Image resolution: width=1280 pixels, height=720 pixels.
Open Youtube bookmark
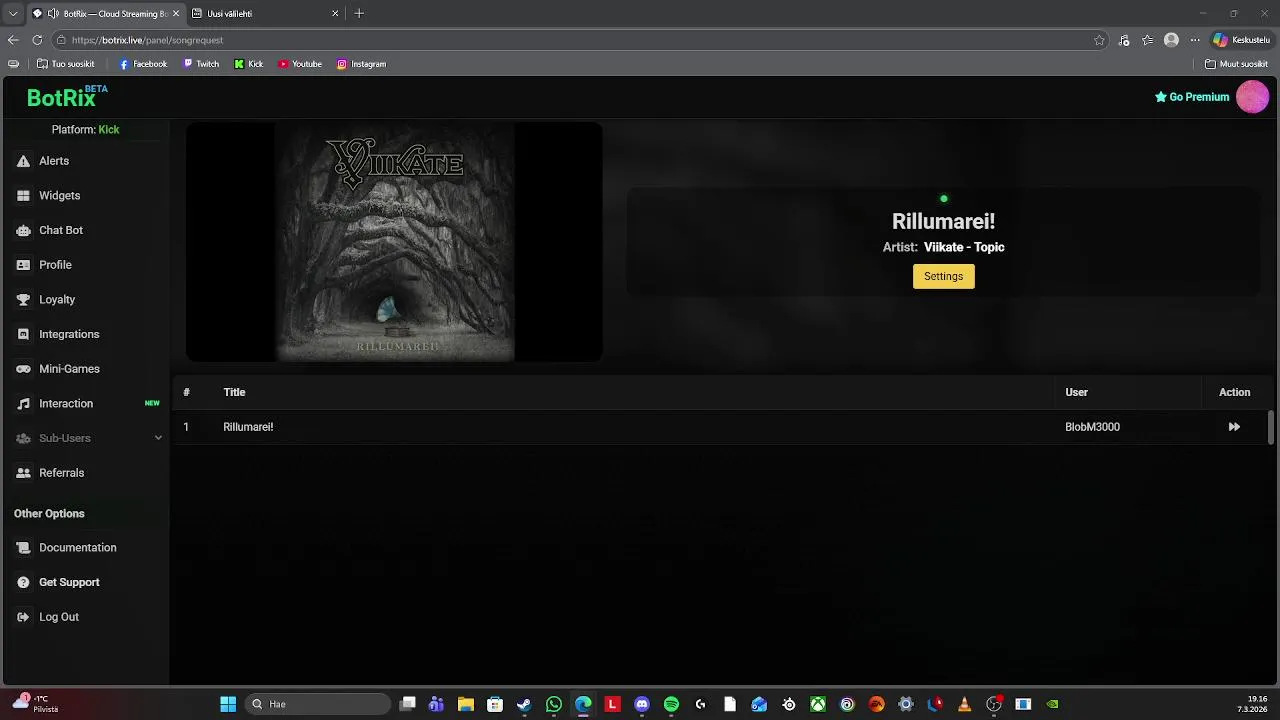point(300,64)
